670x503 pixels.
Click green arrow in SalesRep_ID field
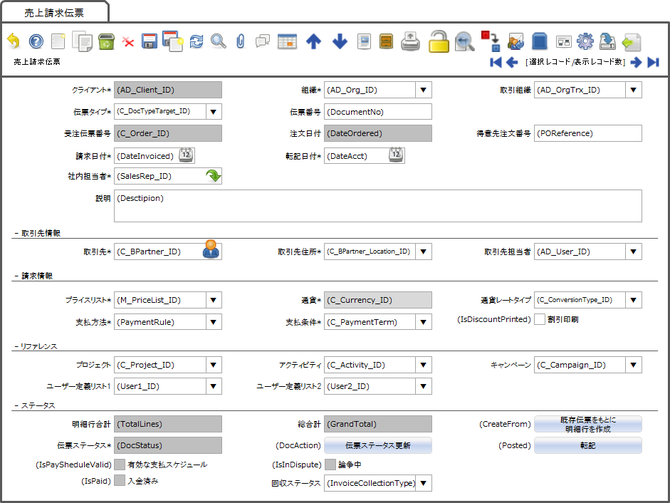point(213,176)
